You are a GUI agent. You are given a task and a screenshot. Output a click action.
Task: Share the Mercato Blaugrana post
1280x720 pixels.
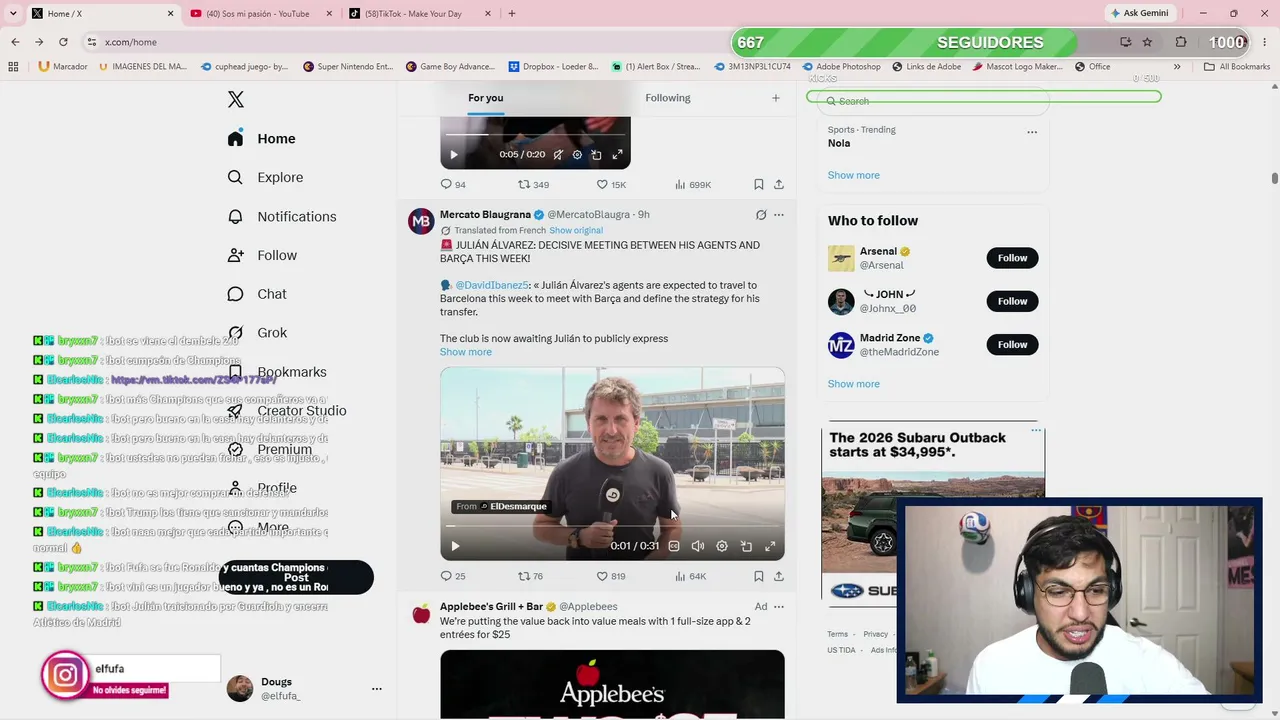(779, 576)
